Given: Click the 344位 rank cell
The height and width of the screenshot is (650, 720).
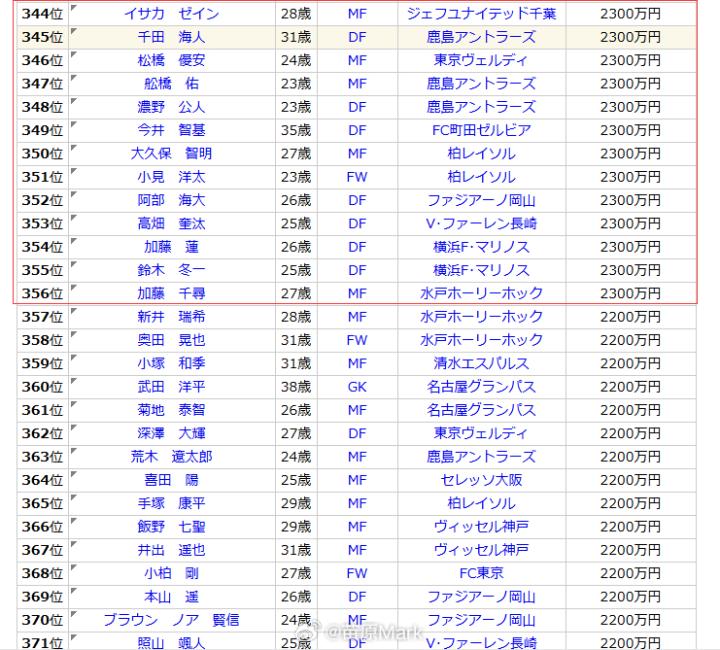Looking at the screenshot, I should click(42, 14).
